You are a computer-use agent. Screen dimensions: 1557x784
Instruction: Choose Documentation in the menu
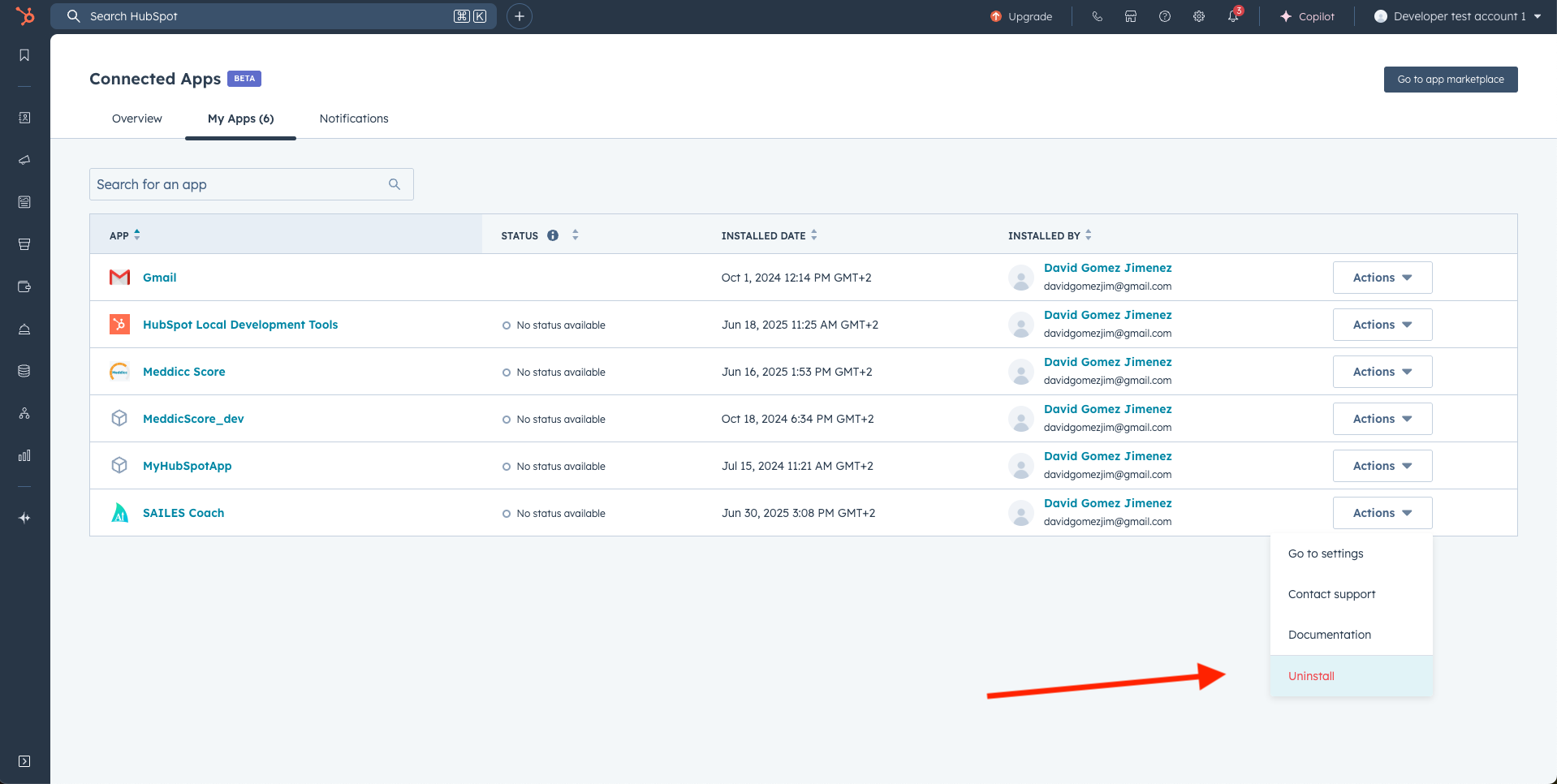pyautogui.click(x=1352, y=635)
